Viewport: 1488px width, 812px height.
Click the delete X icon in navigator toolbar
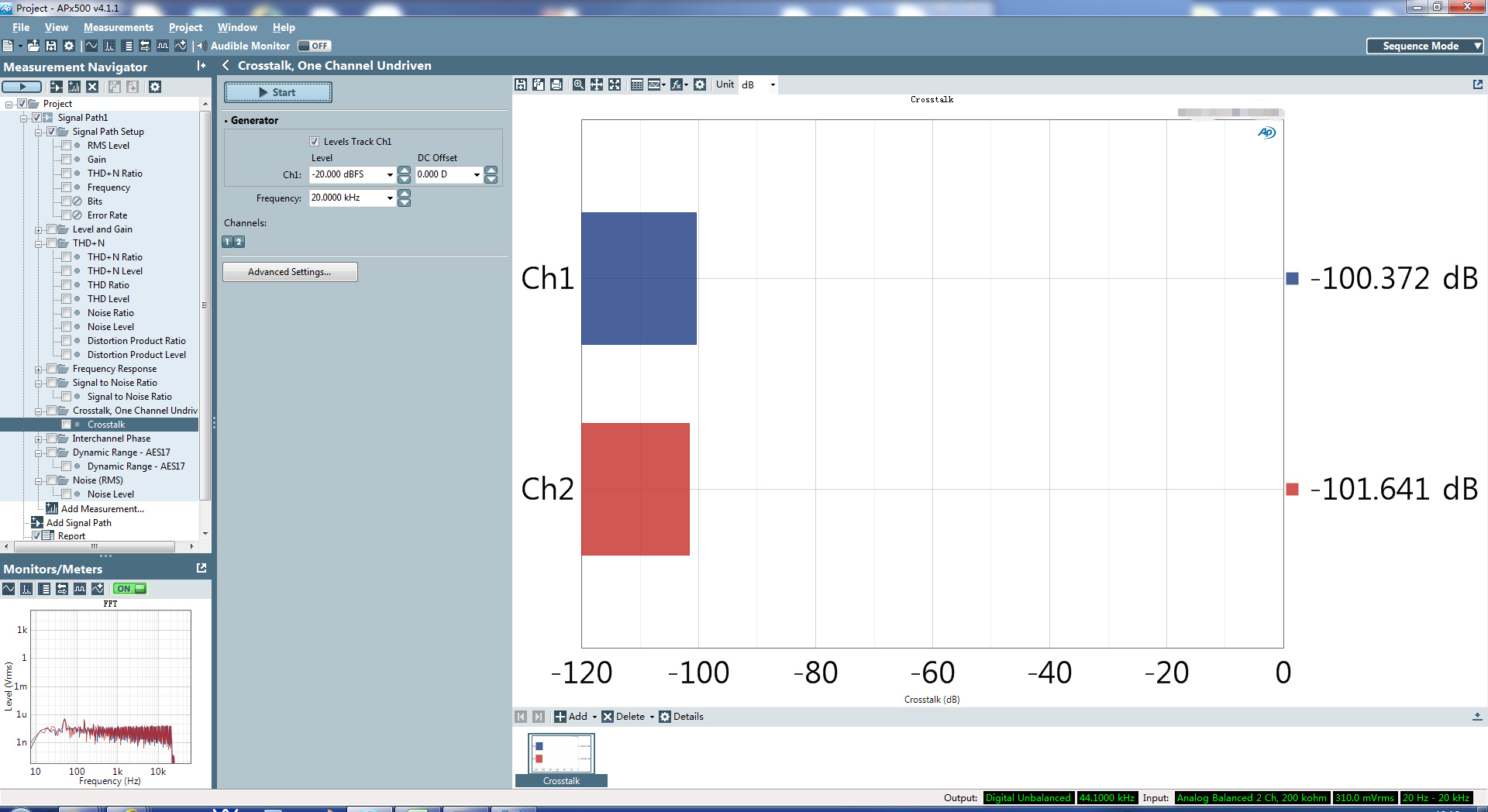pos(92,87)
